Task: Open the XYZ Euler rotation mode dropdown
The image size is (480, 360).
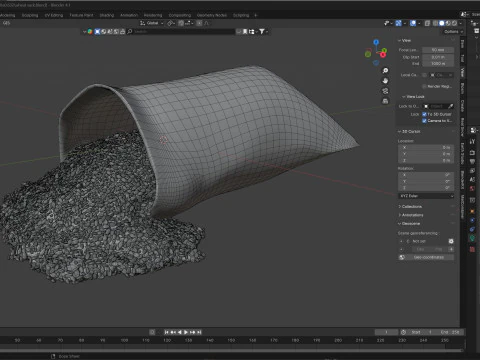Action: pos(426,196)
